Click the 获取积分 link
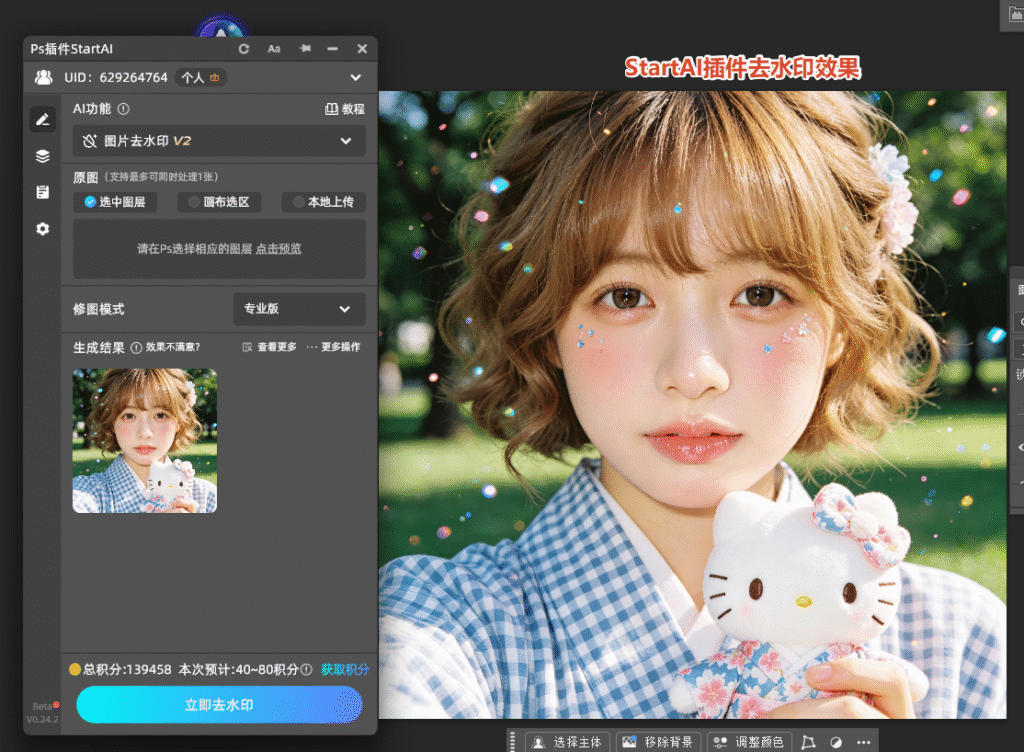 coord(345,670)
